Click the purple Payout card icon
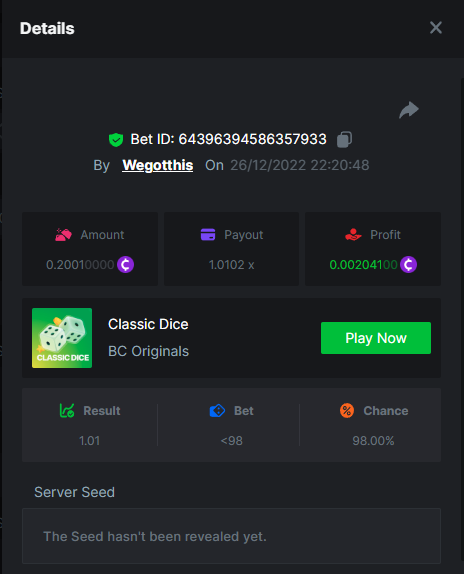The width and height of the screenshot is (464, 574). click(x=208, y=235)
